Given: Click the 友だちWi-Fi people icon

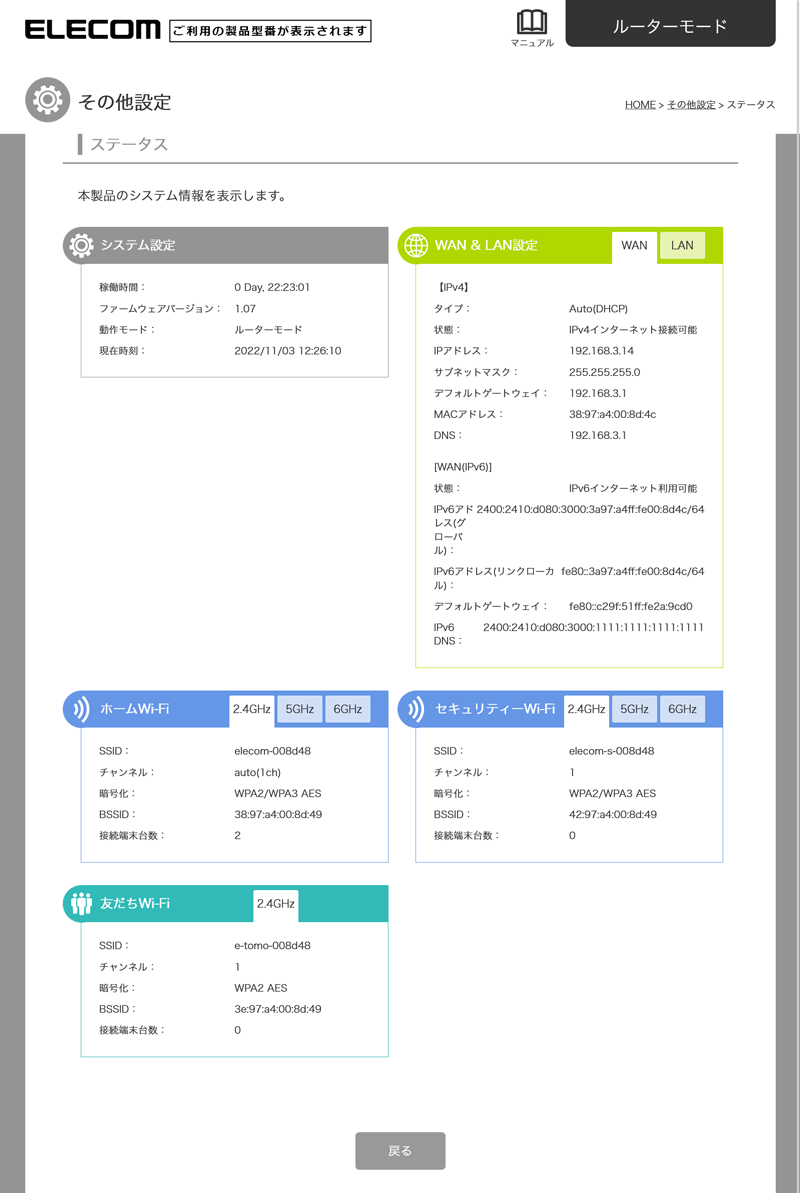Looking at the screenshot, I should (x=81, y=903).
